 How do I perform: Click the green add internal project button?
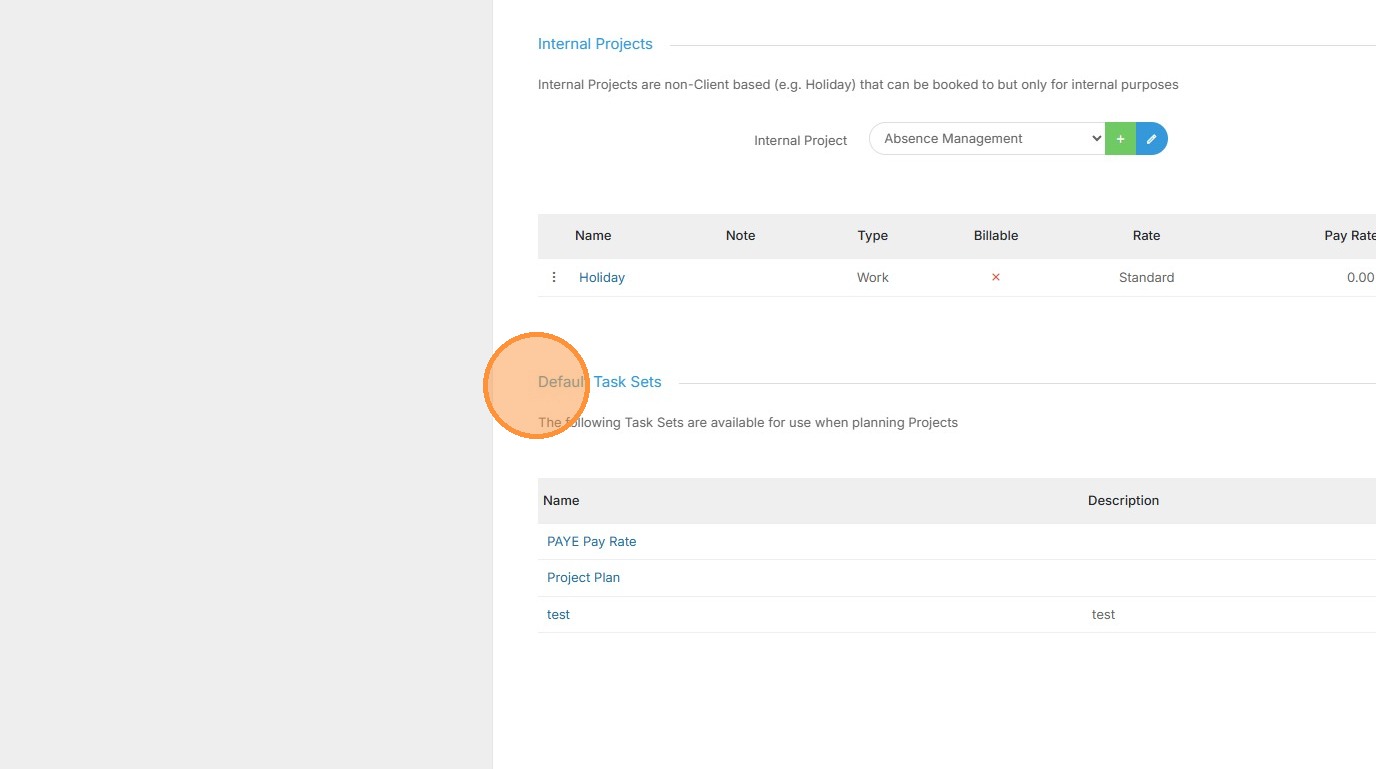(x=1120, y=139)
